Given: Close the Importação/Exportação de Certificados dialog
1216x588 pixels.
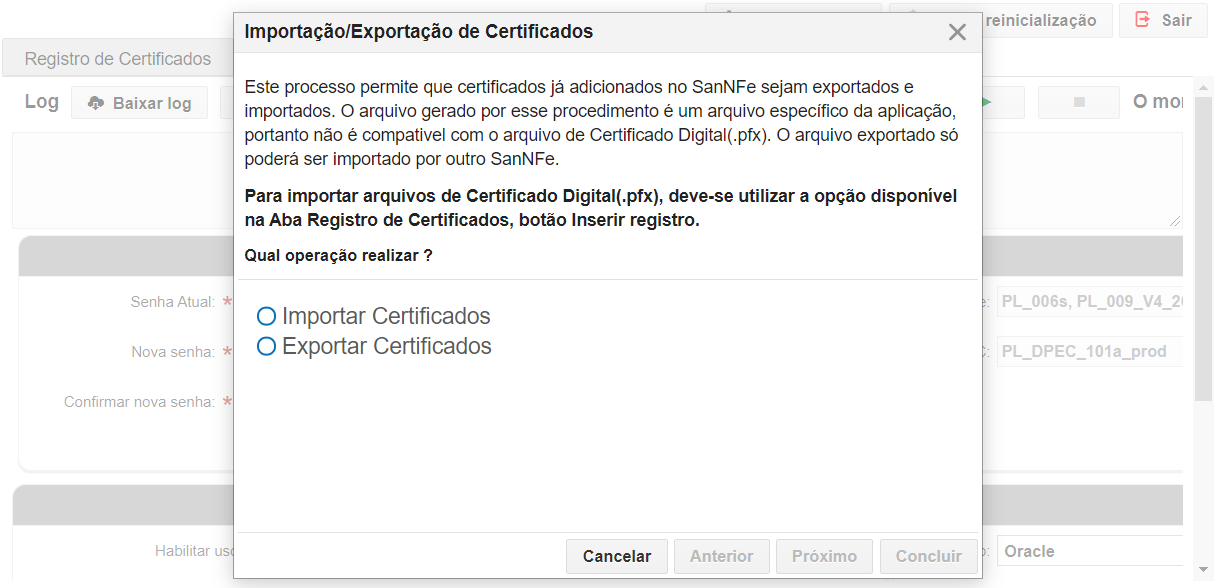Looking at the screenshot, I should click(957, 32).
